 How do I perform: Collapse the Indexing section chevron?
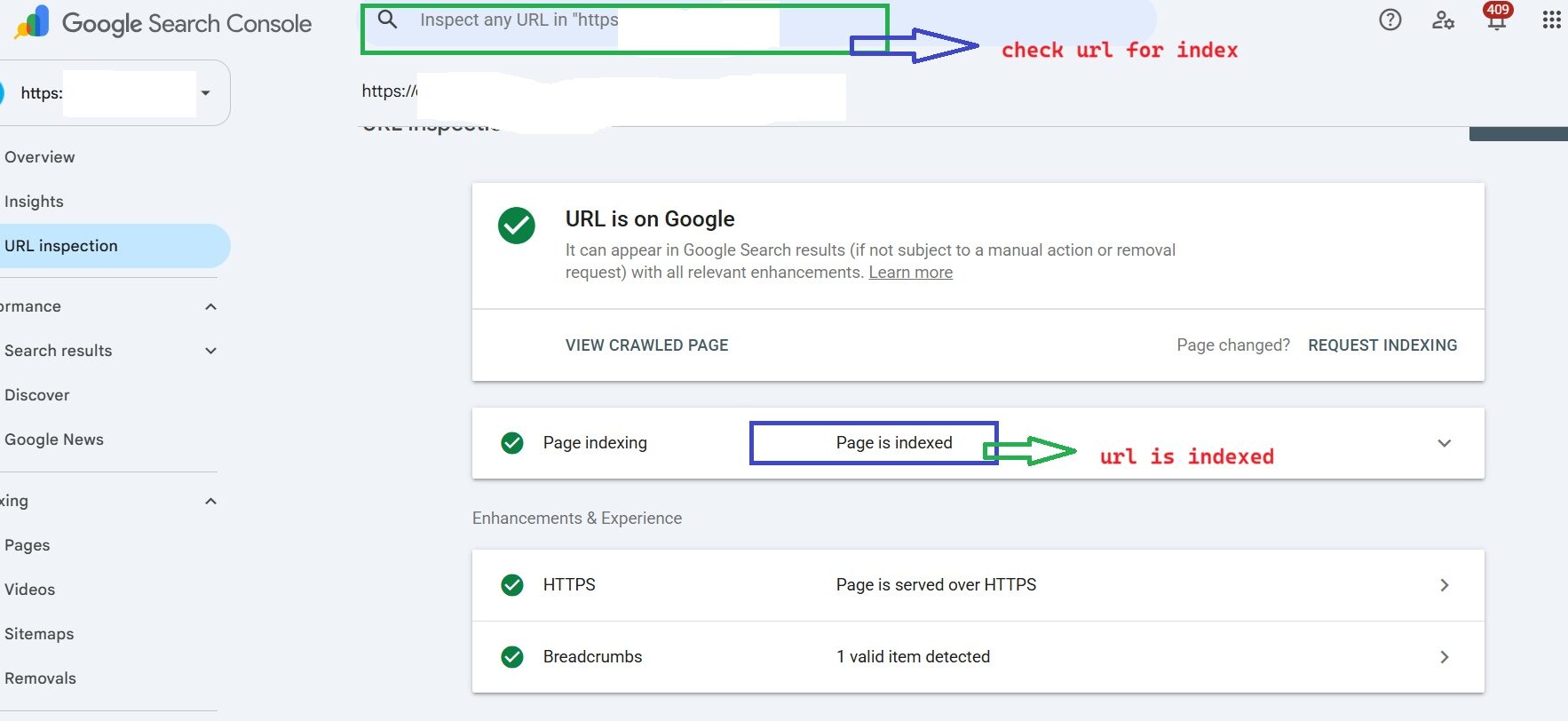[x=210, y=501]
